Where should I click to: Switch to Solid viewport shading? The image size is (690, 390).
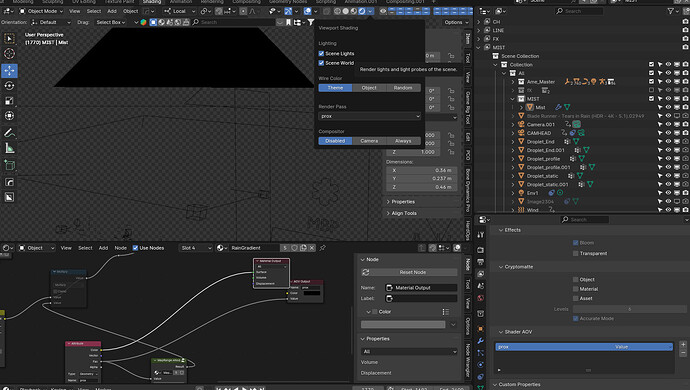pyautogui.click(x=345, y=11)
